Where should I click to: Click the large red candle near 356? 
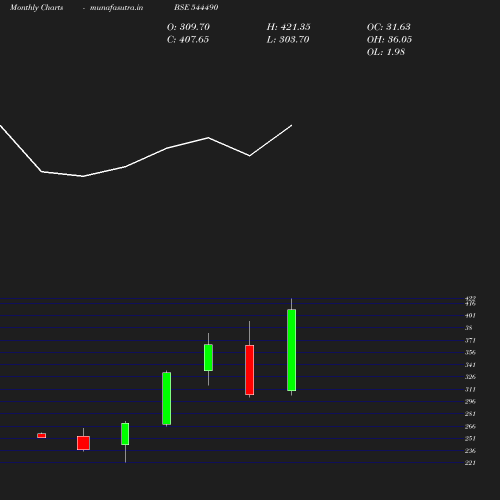pyautogui.click(x=249, y=370)
